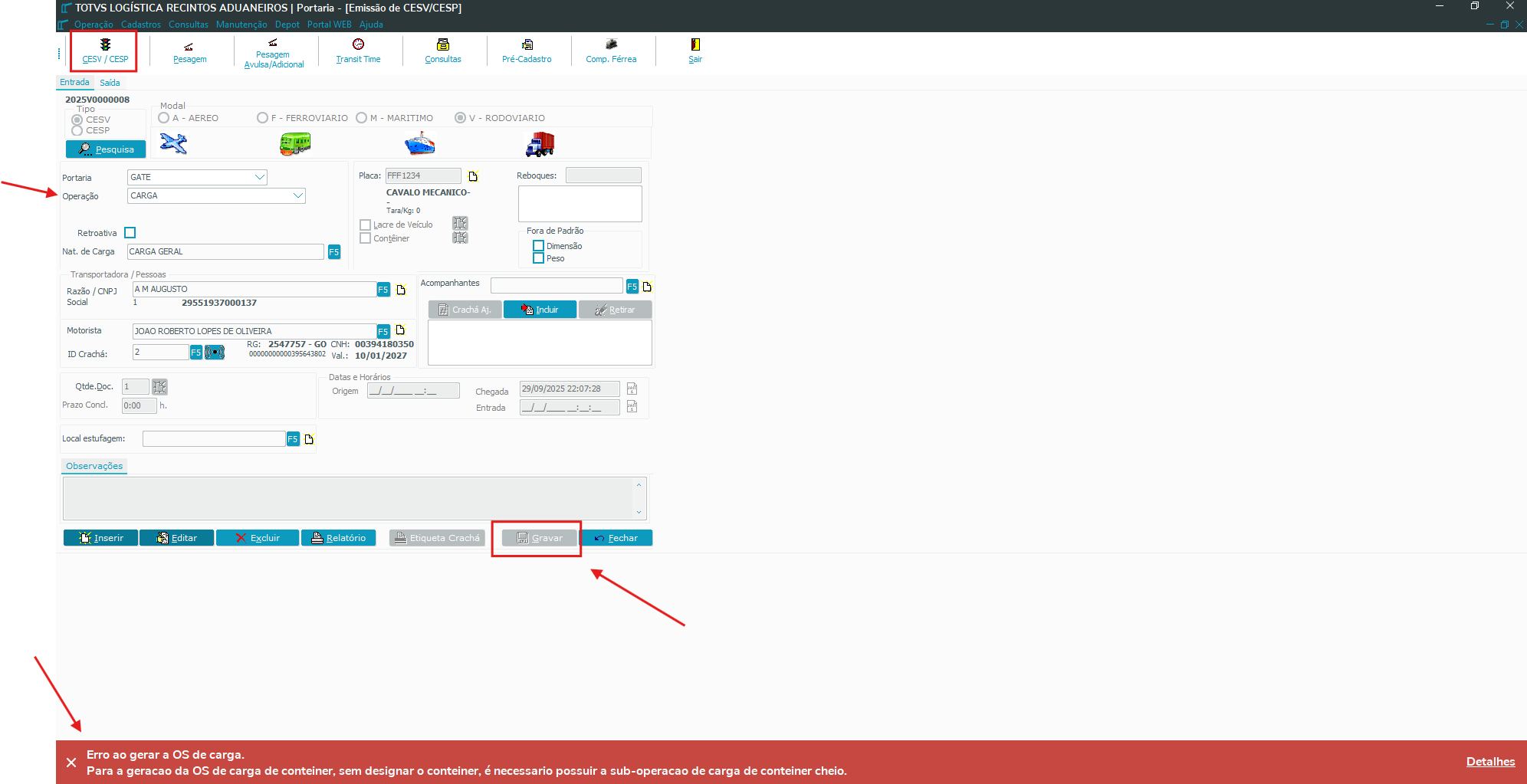Image resolution: width=1527 pixels, height=784 pixels.
Task: Click the Fechar button
Action: tap(616, 538)
